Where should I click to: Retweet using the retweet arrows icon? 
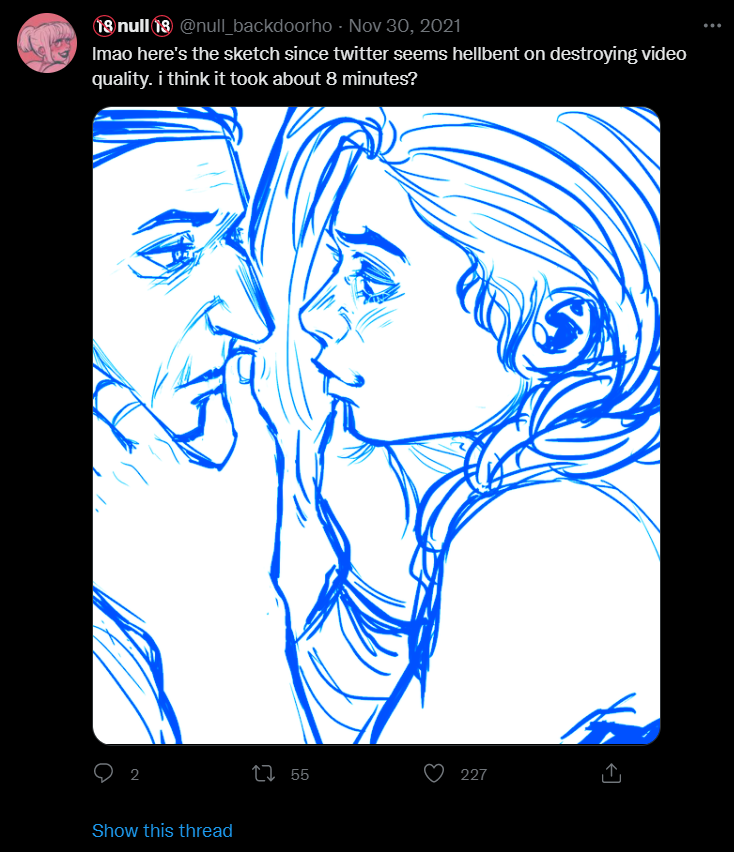[264, 773]
